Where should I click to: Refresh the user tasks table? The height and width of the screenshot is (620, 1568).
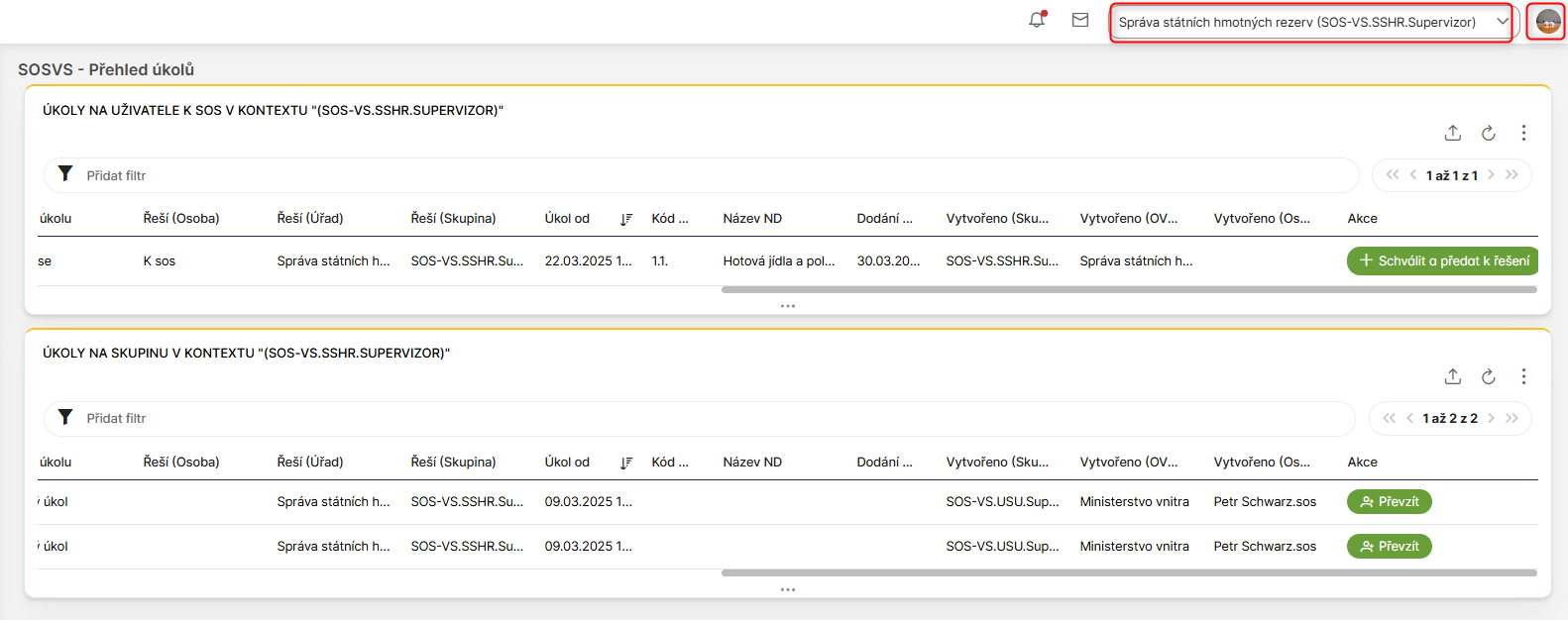[1488, 133]
